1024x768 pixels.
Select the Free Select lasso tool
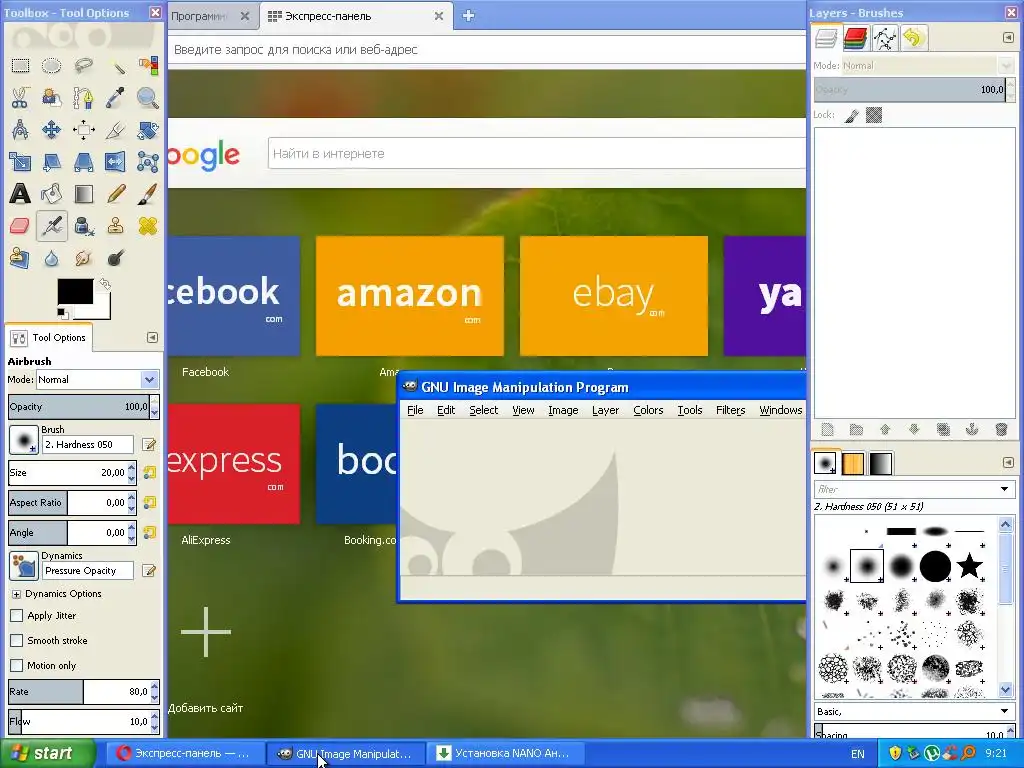[x=84, y=65]
